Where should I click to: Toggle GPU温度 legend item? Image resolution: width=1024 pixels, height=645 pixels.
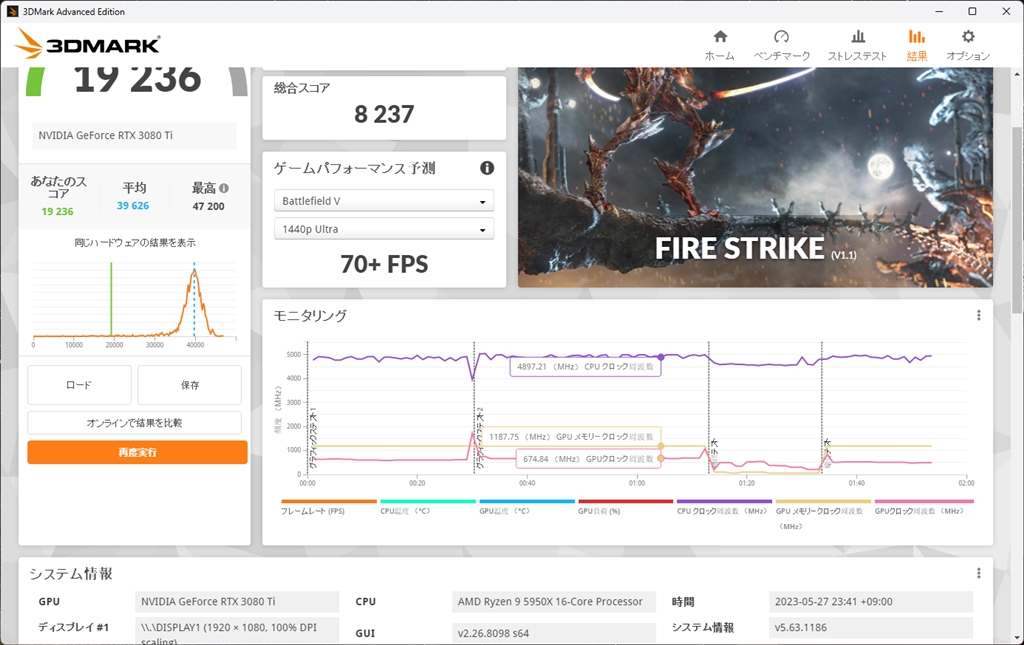point(526,507)
